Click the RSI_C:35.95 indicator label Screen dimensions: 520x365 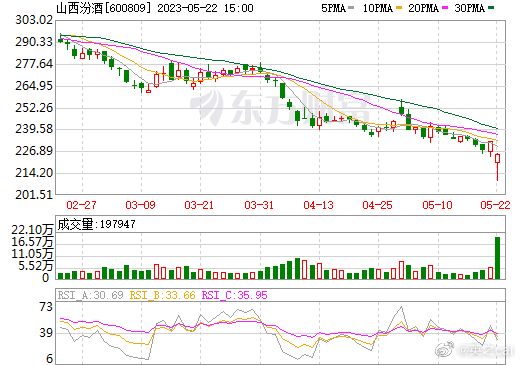point(235,295)
